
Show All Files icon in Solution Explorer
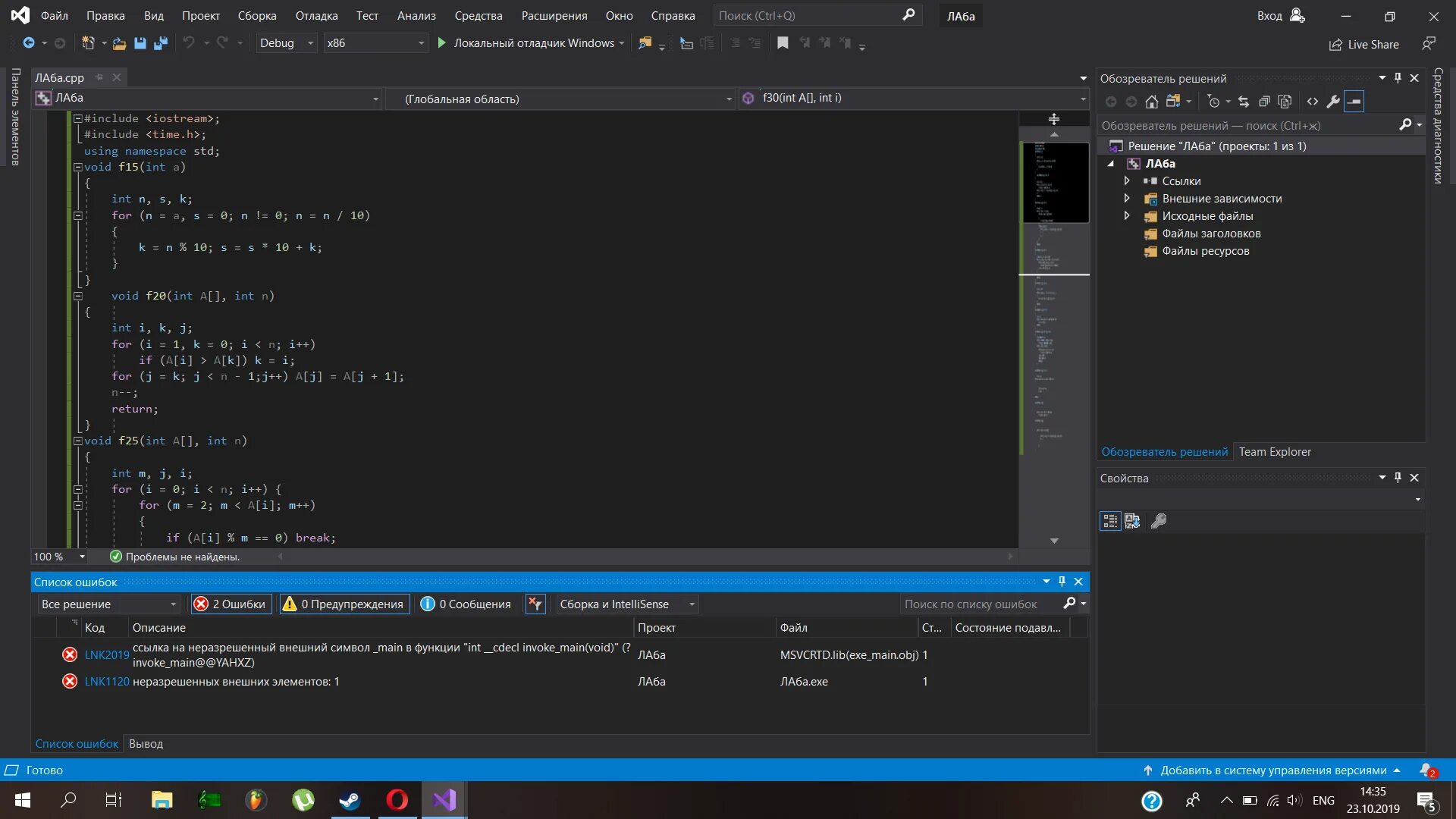point(1285,102)
